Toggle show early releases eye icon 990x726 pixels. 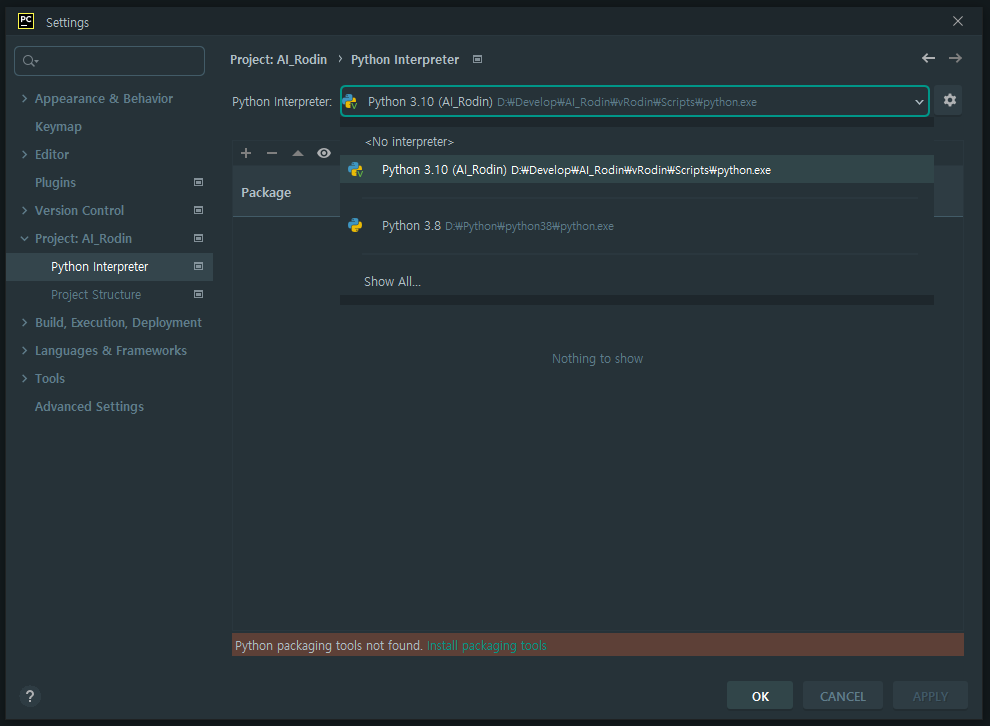[x=324, y=153]
